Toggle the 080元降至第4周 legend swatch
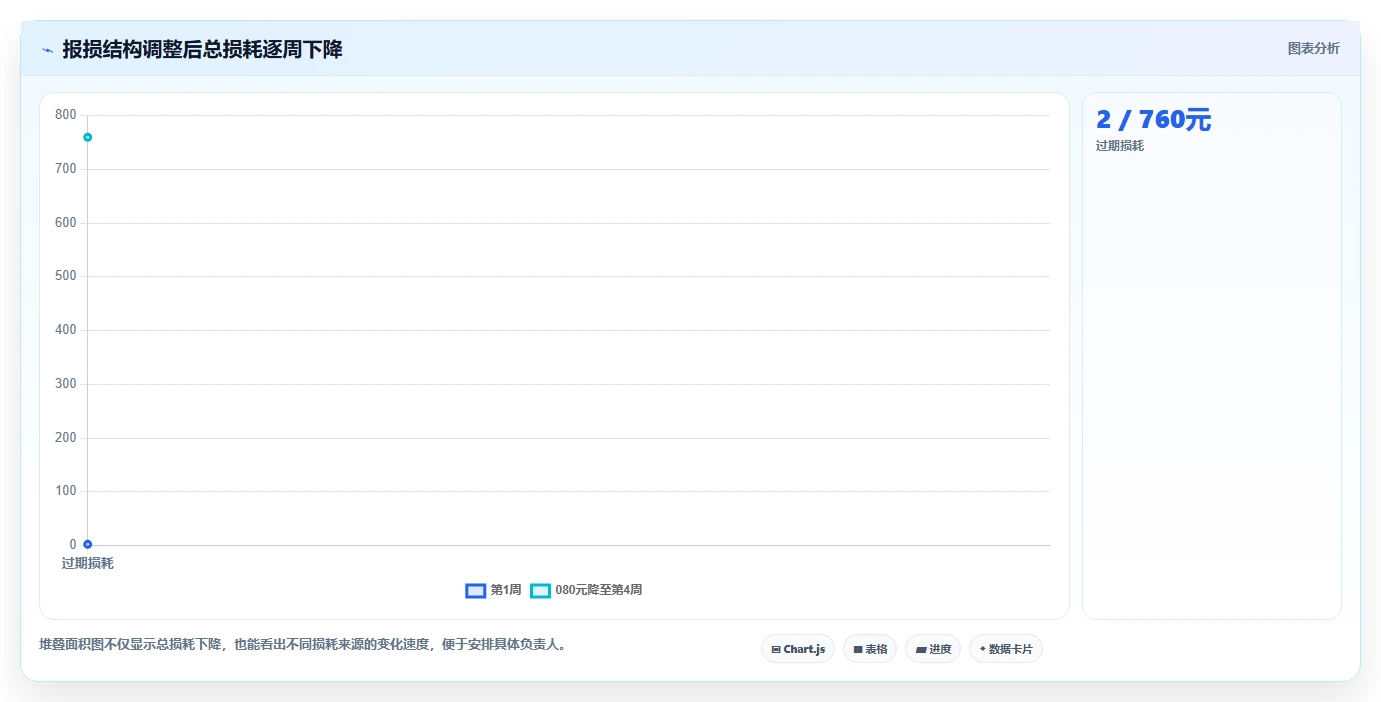This screenshot has width=1381, height=702. click(x=541, y=590)
